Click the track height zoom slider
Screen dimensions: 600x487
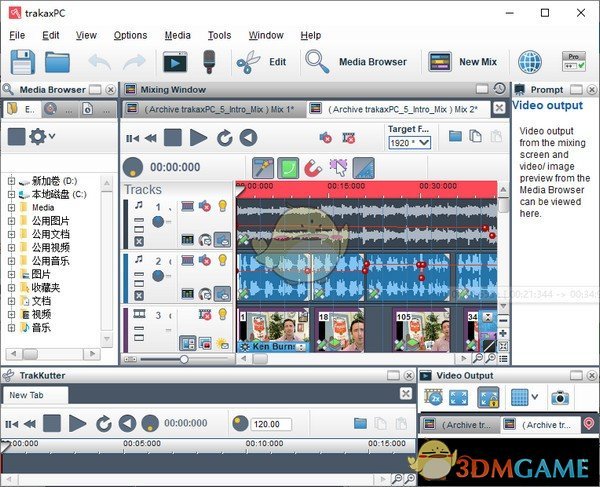point(184,359)
